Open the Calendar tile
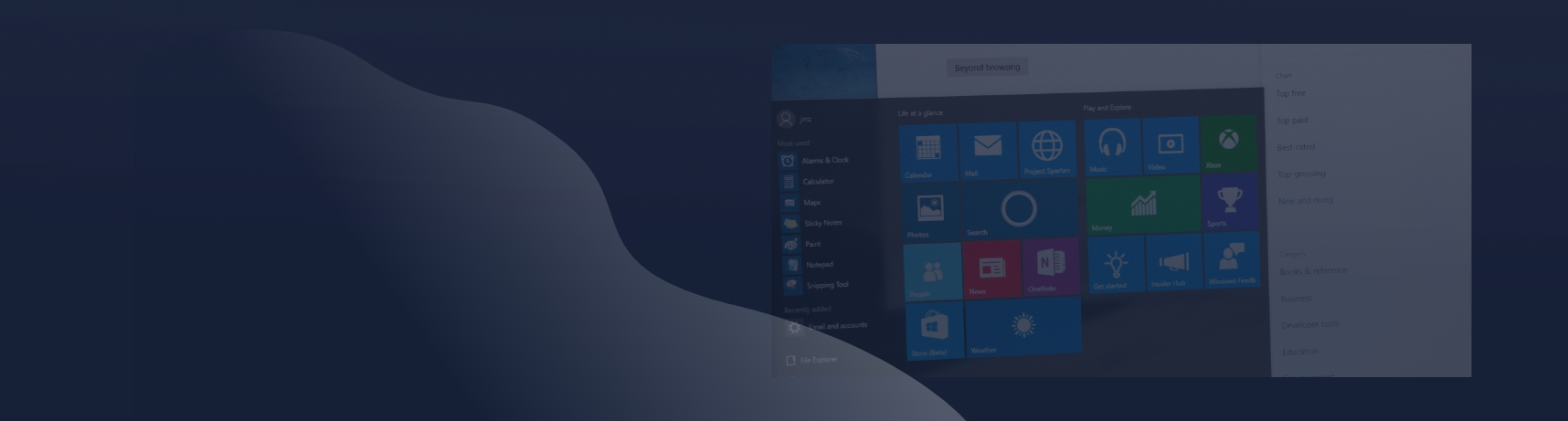Viewport: 1568px width, 421px height. (928, 152)
